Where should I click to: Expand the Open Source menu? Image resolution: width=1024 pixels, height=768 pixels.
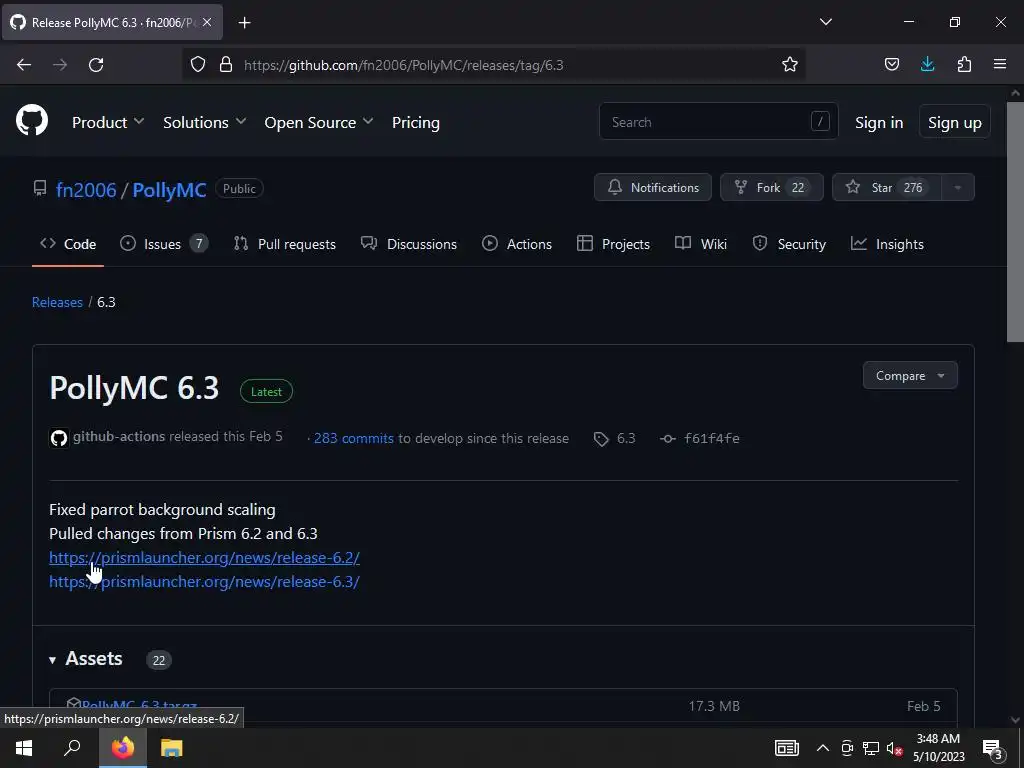pyautogui.click(x=319, y=122)
